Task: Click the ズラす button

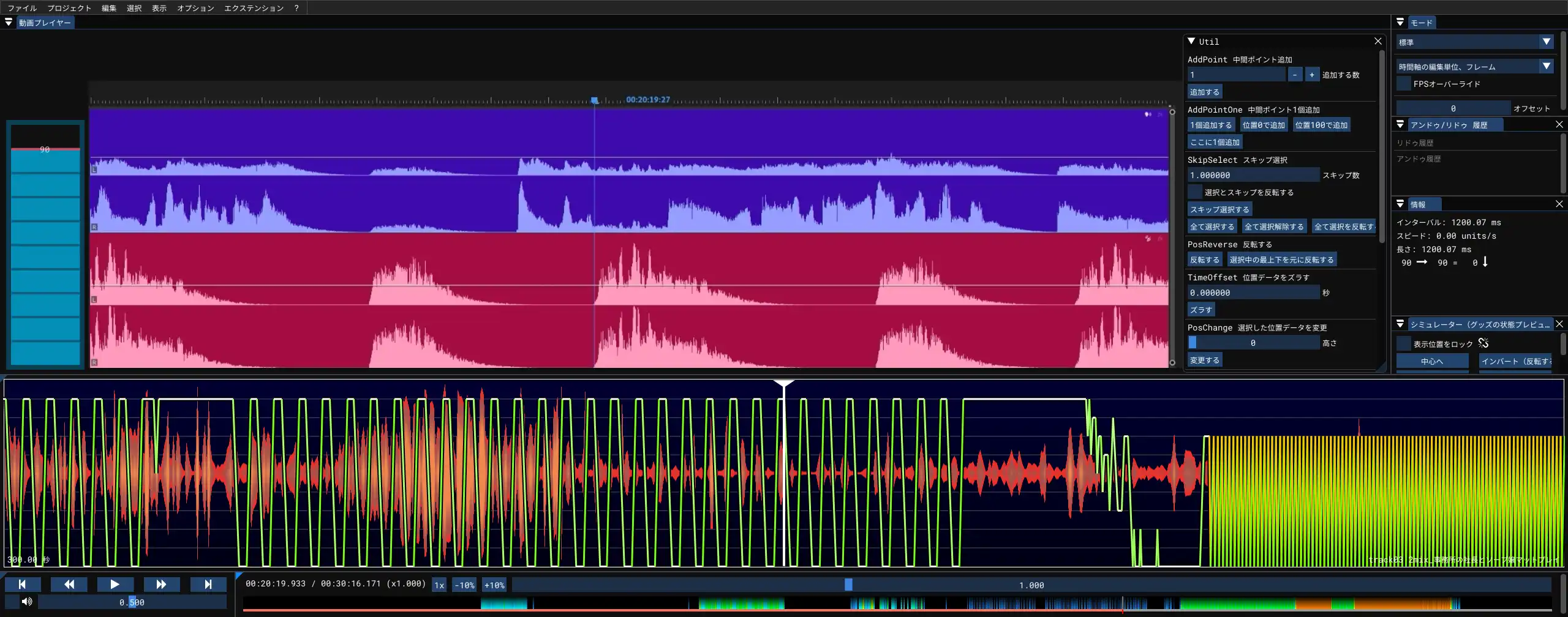Action: [1201, 310]
